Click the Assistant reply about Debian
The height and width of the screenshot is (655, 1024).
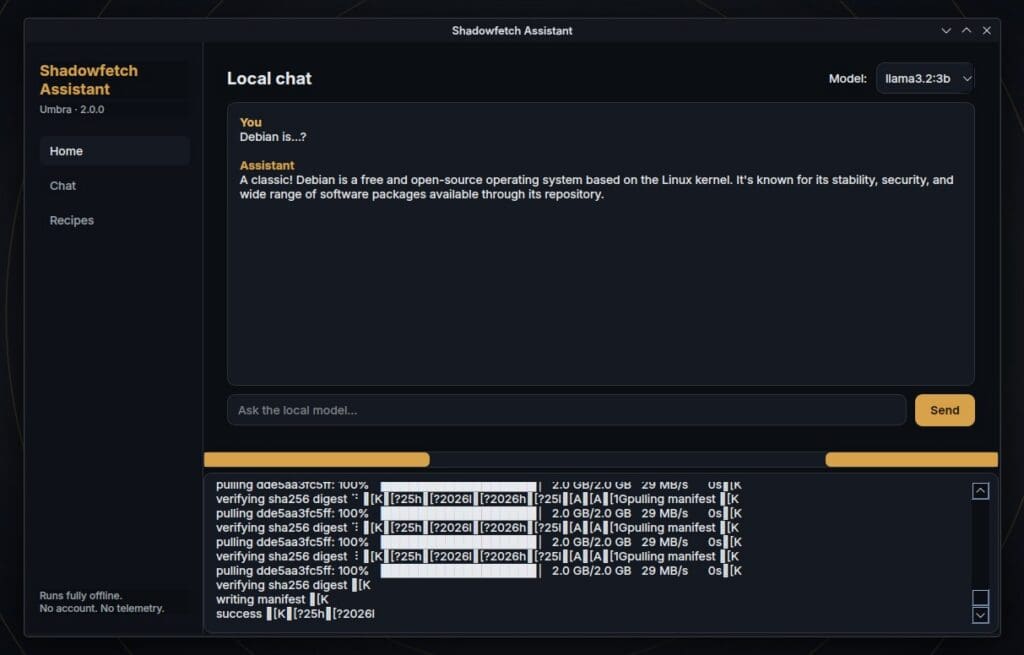click(596, 187)
